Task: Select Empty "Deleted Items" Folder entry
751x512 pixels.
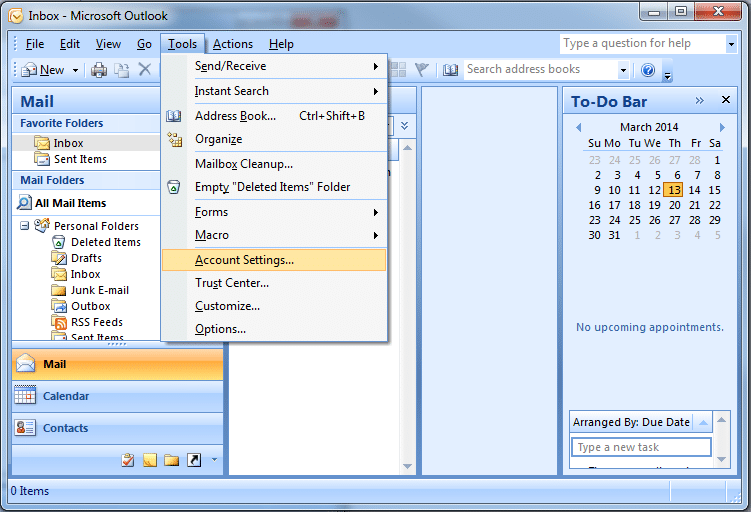Action: point(274,187)
